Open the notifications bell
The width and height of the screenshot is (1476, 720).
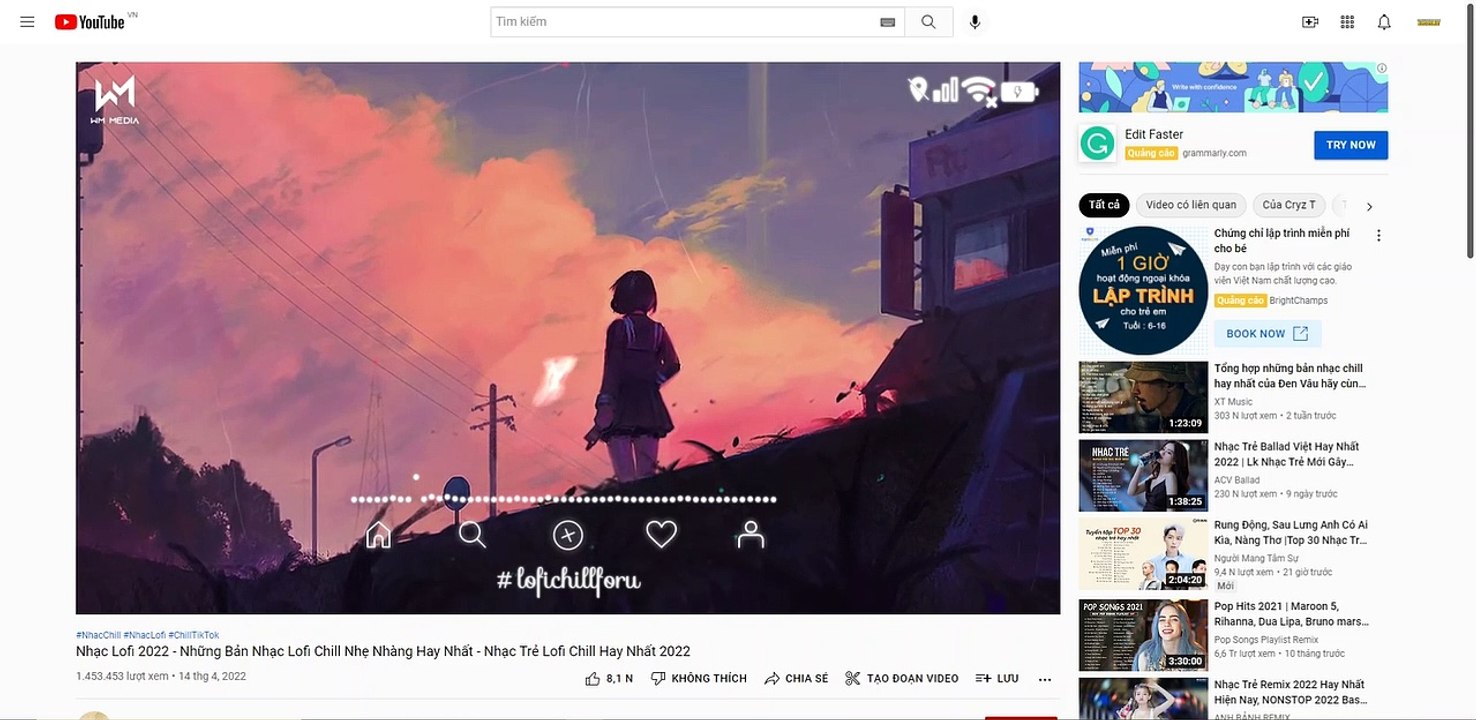(1384, 22)
